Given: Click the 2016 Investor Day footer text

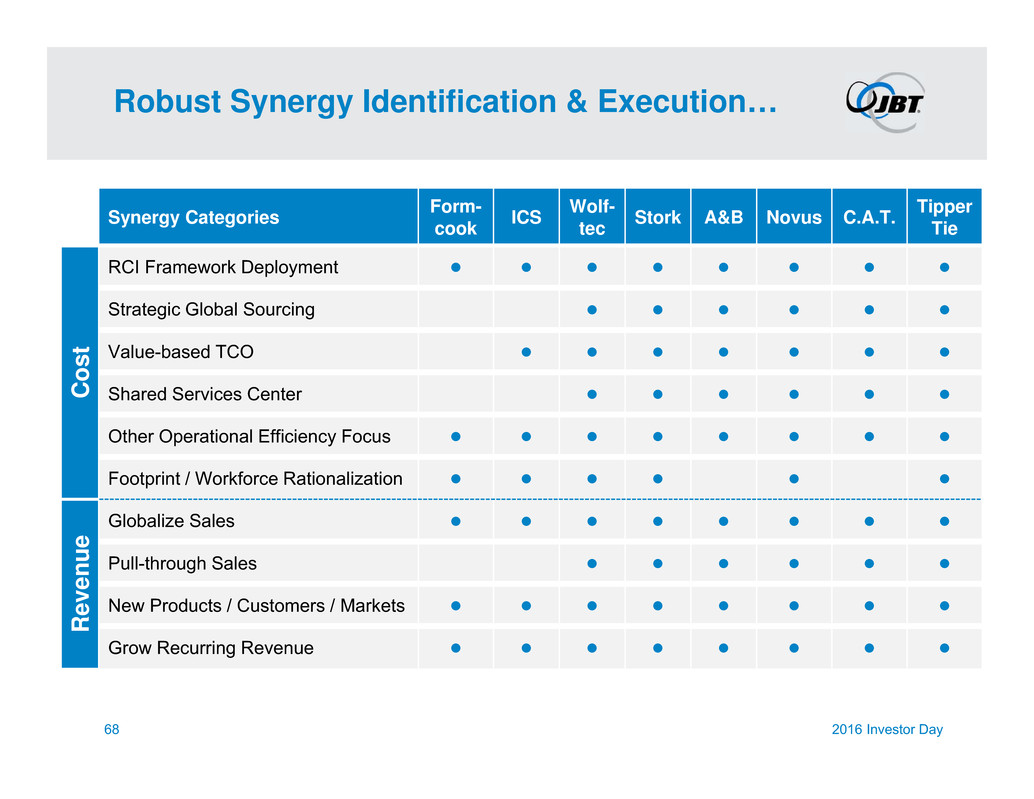Looking at the screenshot, I should 886,730.
